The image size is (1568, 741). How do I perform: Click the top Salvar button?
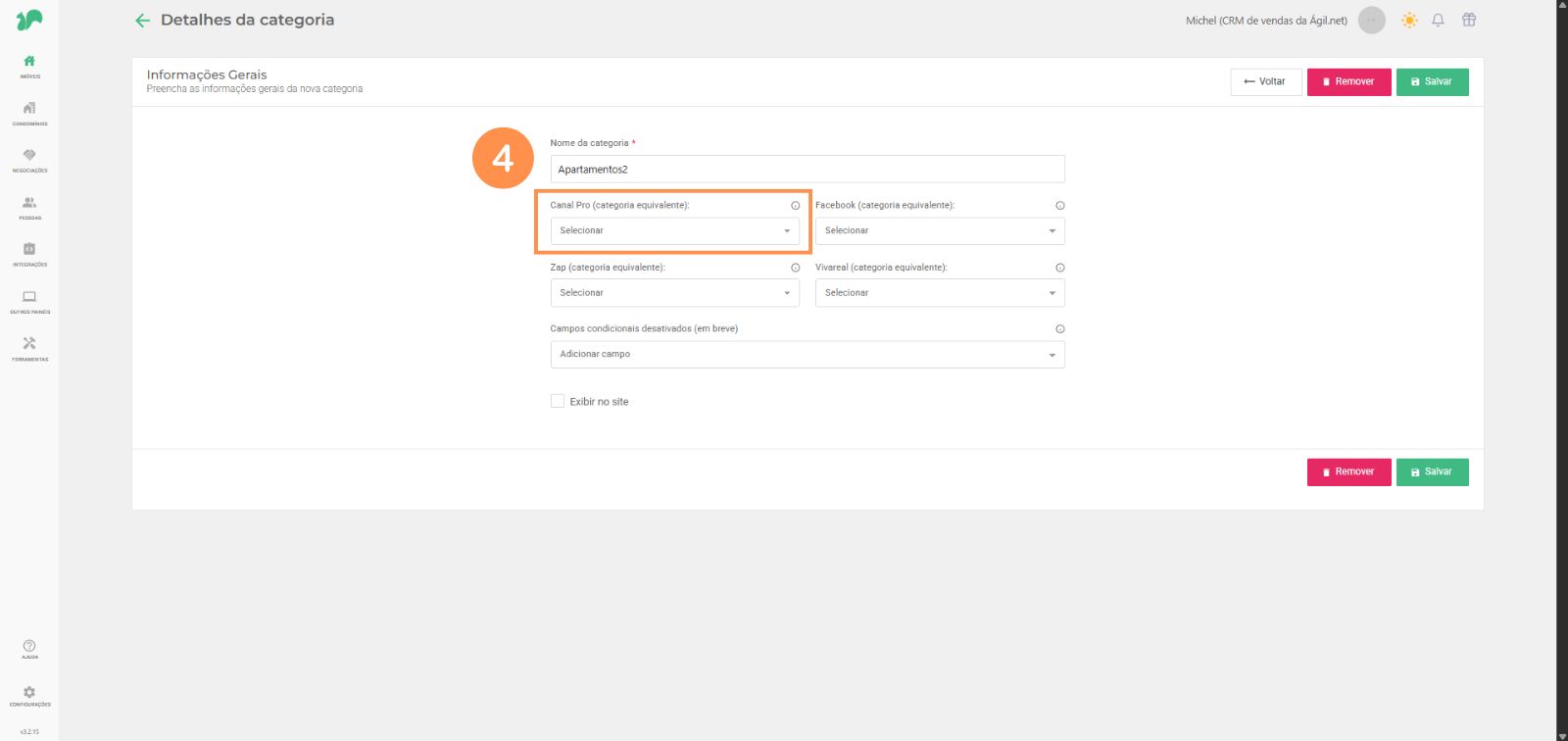pos(1432,82)
